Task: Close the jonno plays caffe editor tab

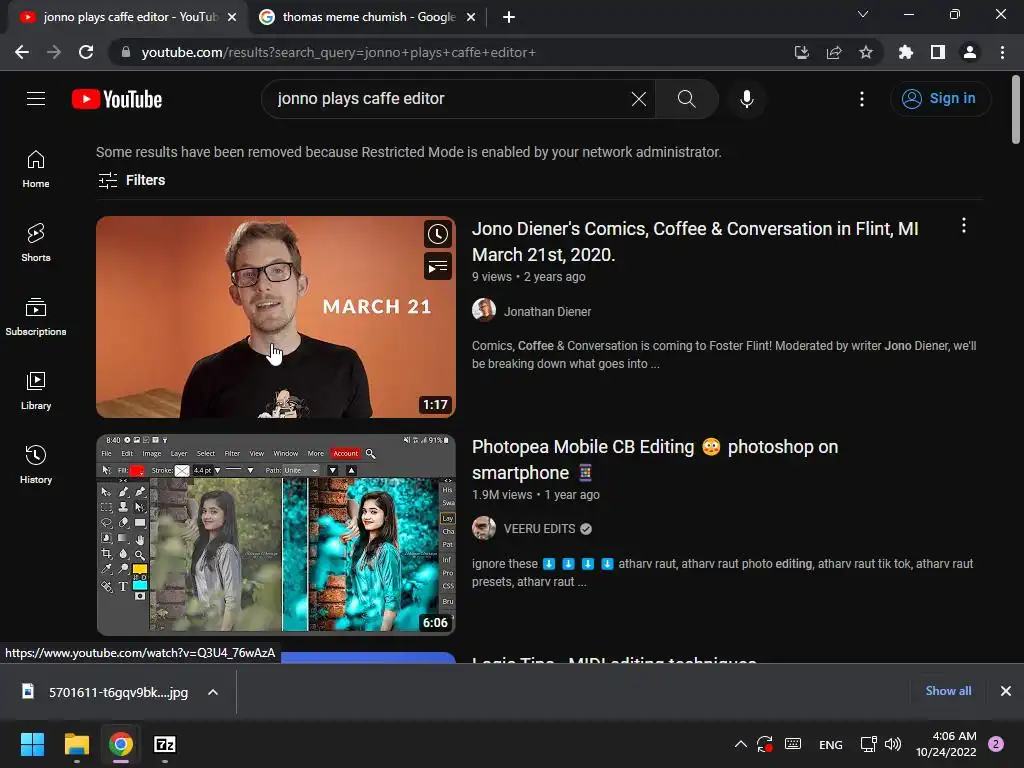Action: point(232,17)
